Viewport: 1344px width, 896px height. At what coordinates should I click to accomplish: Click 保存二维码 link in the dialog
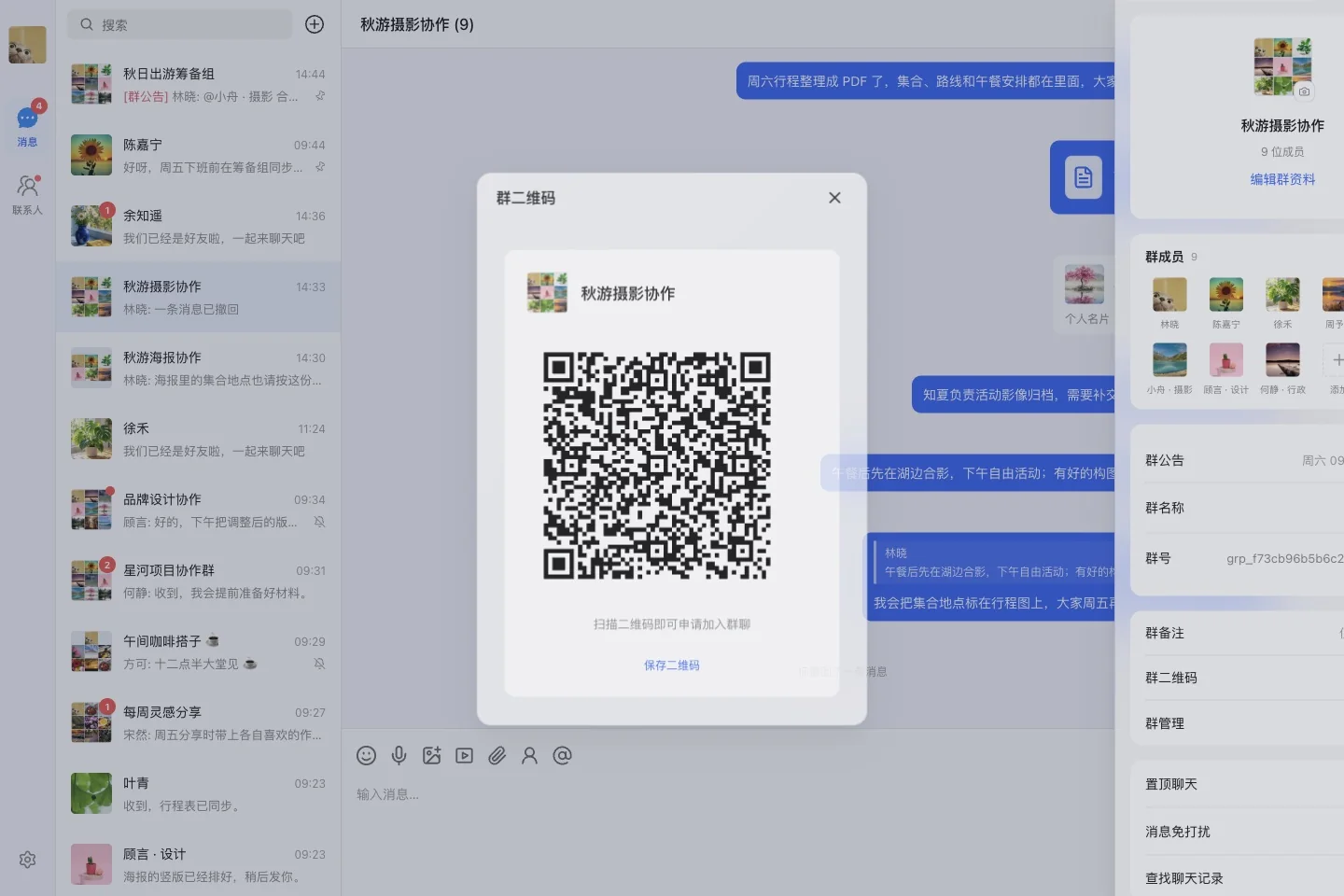click(671, 665)
